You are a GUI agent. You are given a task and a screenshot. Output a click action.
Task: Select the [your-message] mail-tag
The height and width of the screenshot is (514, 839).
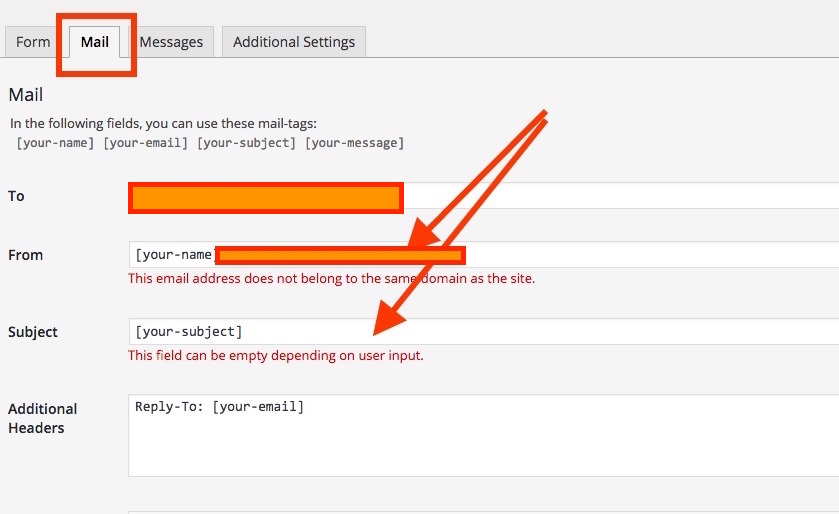[354, 143]
